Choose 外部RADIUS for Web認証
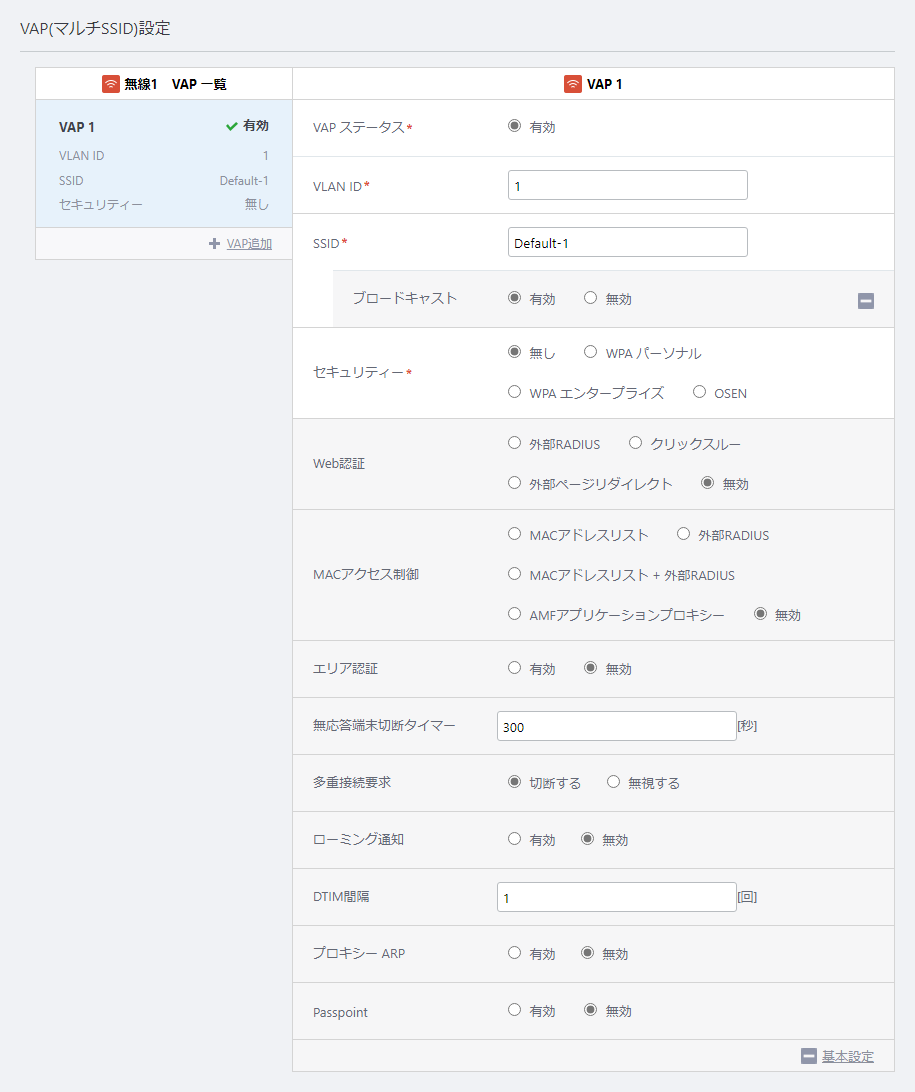This screenshot has width=915, height=1092. 515,443
